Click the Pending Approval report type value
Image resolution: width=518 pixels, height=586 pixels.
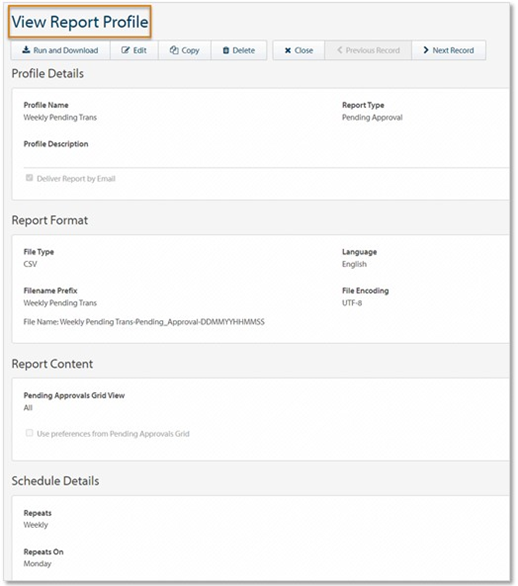(x=372, y=117)
